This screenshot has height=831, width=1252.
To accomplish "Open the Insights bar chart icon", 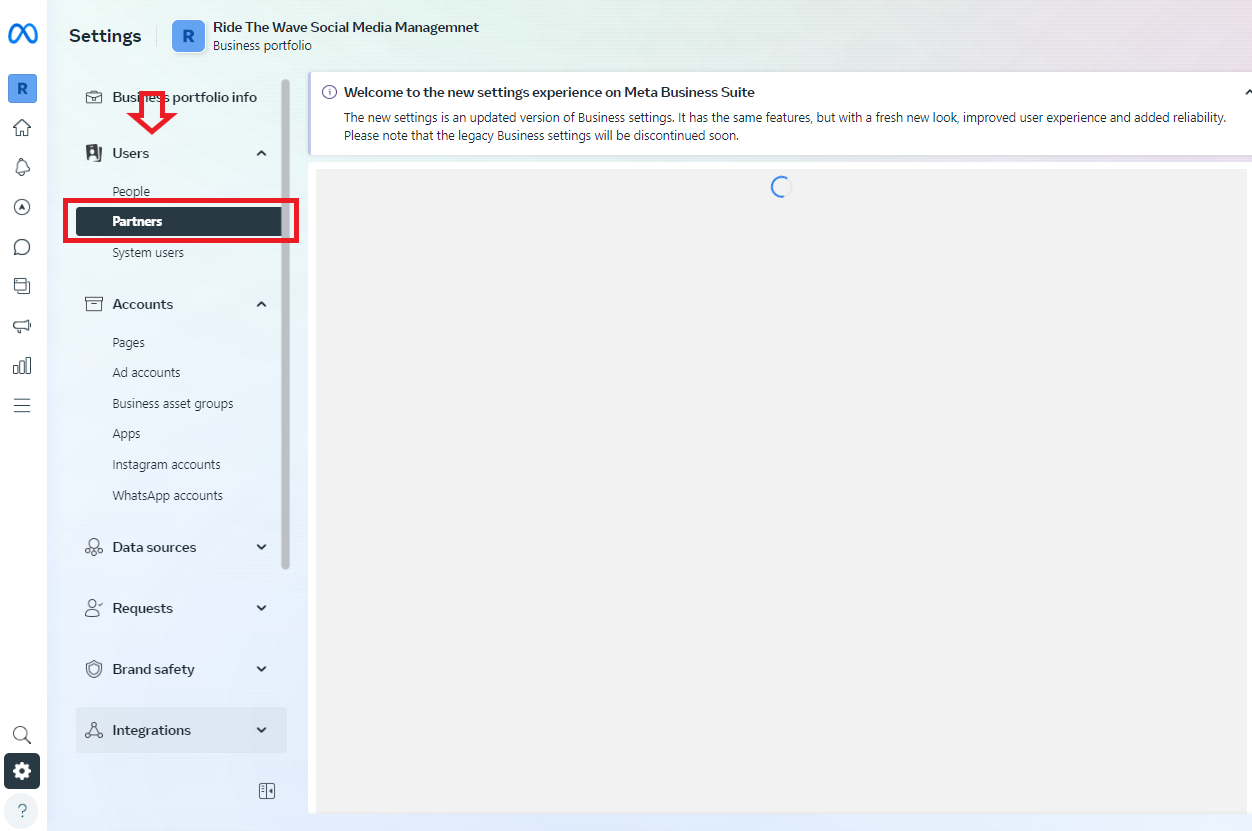I will pos(22,365).
